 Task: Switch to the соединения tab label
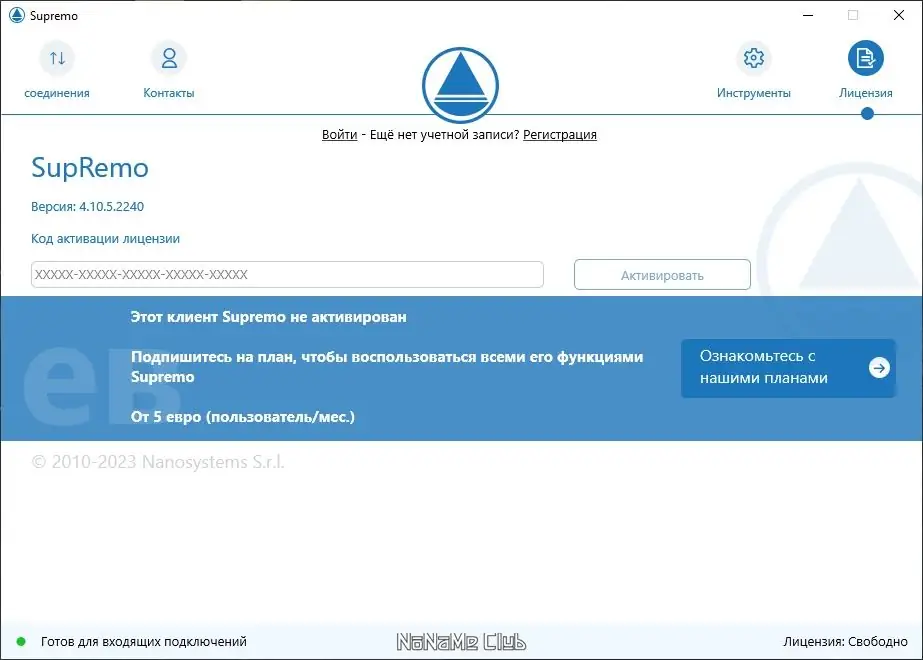pos(57,93)
